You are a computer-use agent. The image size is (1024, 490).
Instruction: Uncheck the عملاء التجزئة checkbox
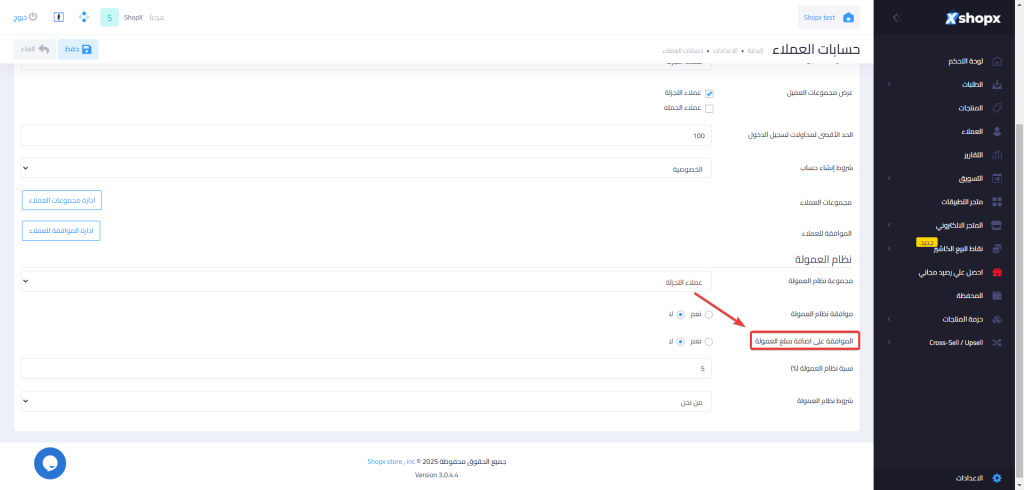coord(709,93)
